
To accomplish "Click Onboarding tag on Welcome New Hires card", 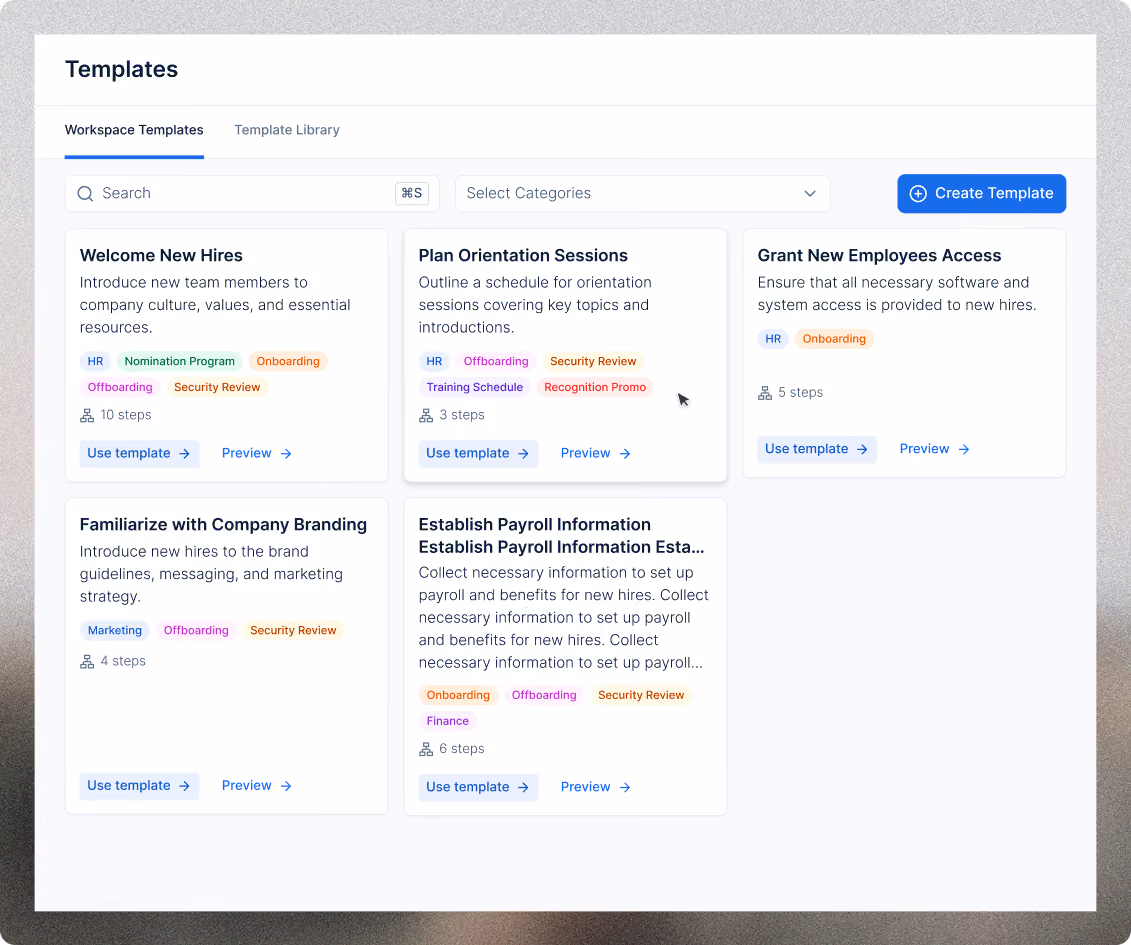I will click(288, 361).
